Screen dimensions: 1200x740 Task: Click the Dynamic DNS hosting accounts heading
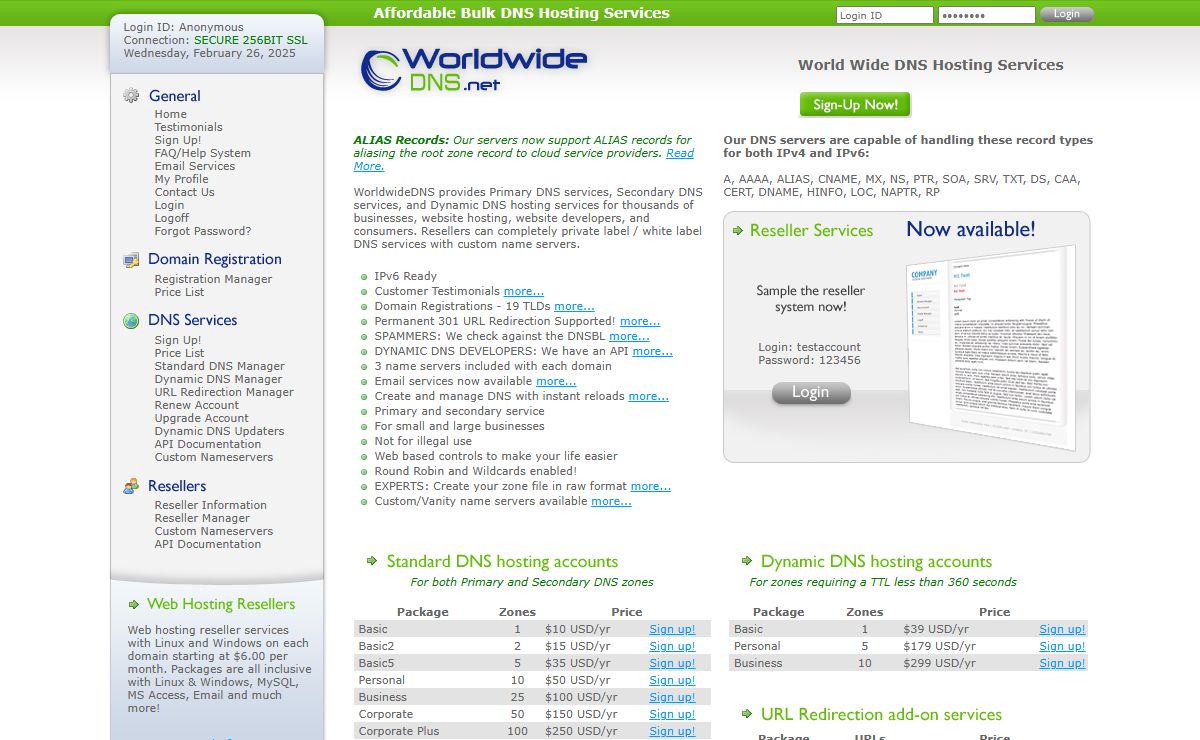point(876,562)
